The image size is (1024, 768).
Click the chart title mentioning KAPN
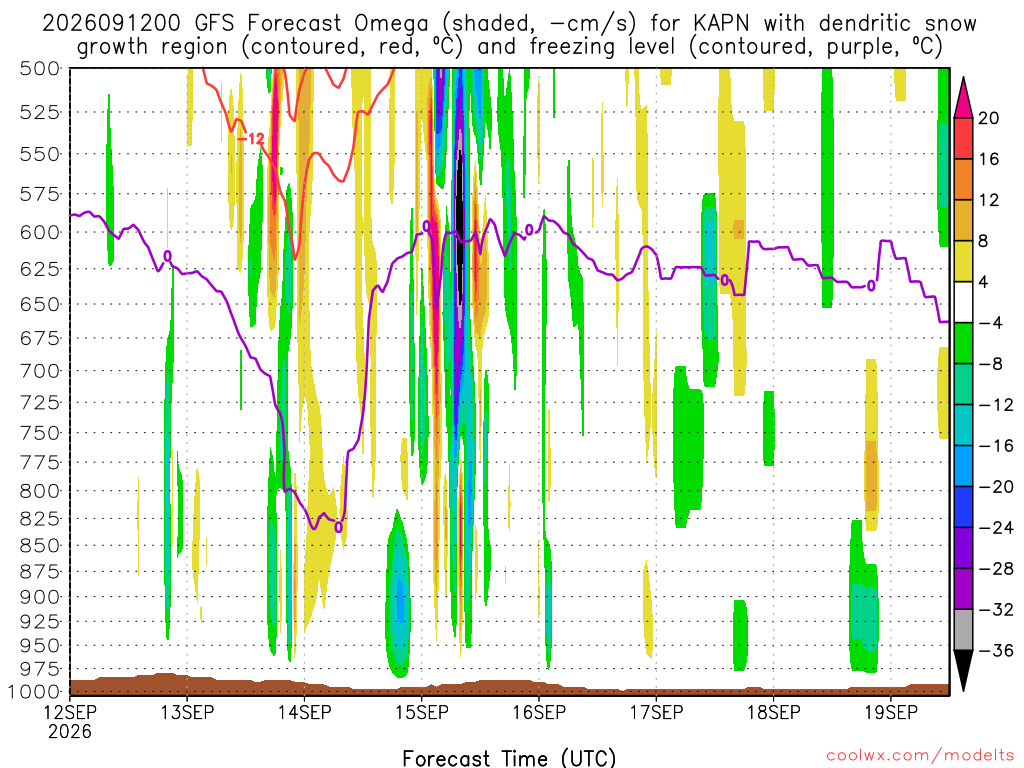(x=509, y=35)
